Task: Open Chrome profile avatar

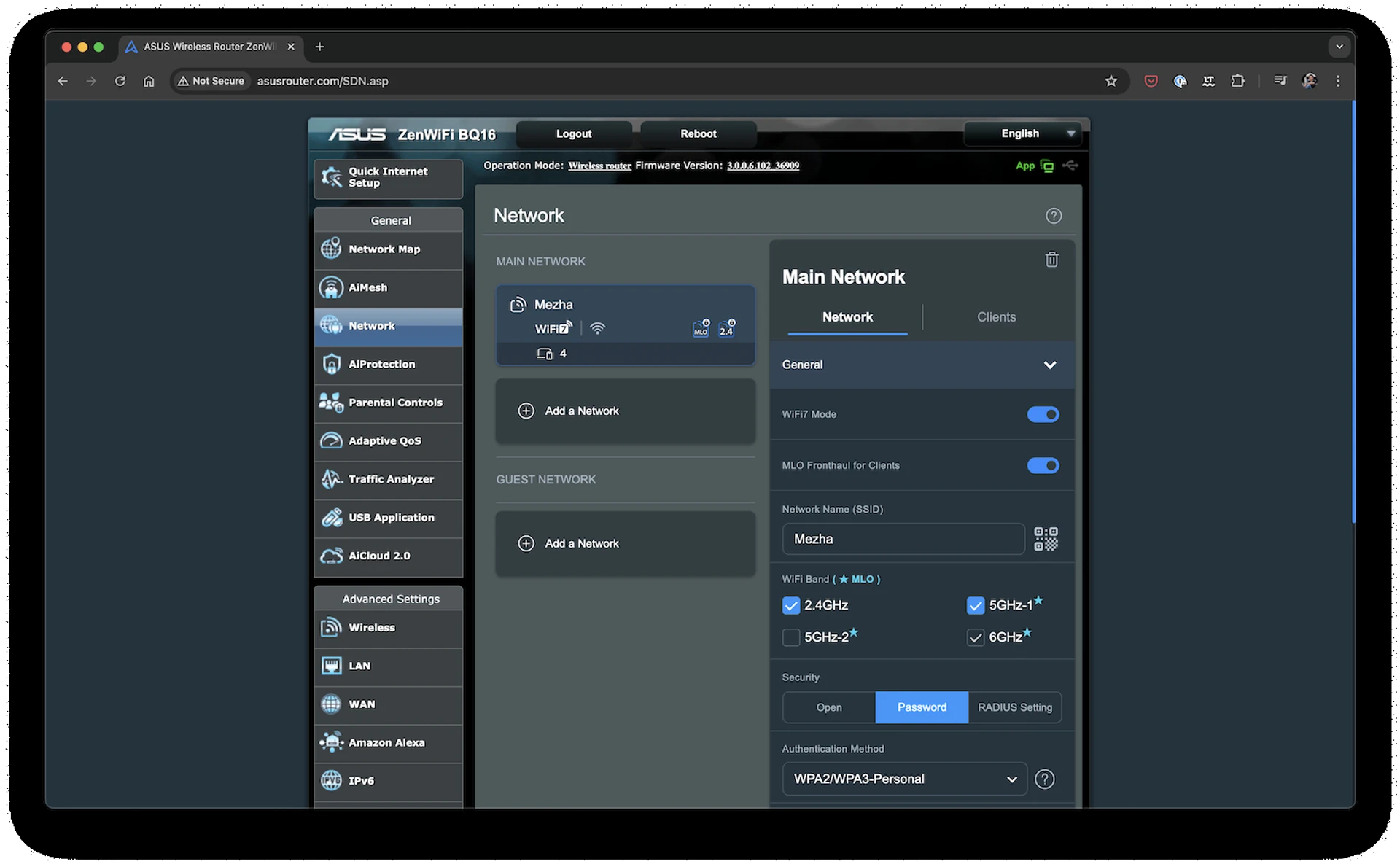Action: point(1309,81)
